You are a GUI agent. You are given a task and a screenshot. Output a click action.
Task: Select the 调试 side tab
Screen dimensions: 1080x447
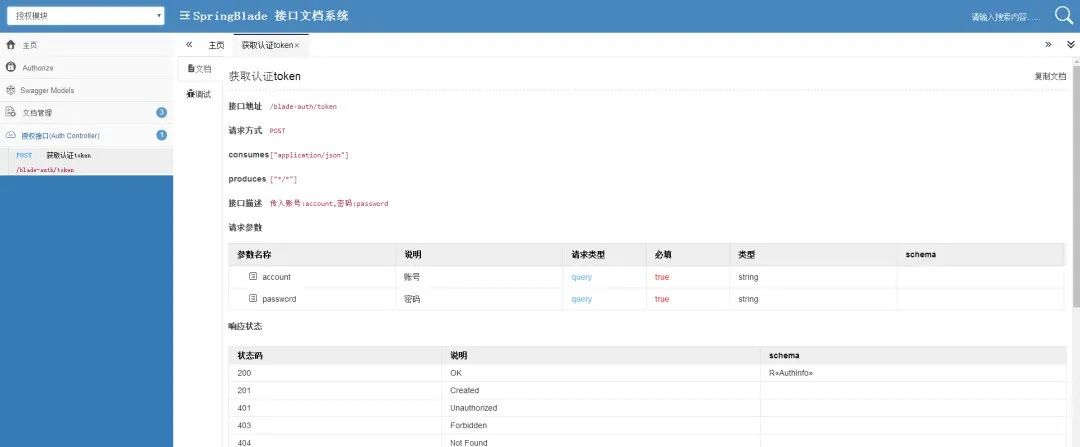pyautogui.click(x=199, y=94)
